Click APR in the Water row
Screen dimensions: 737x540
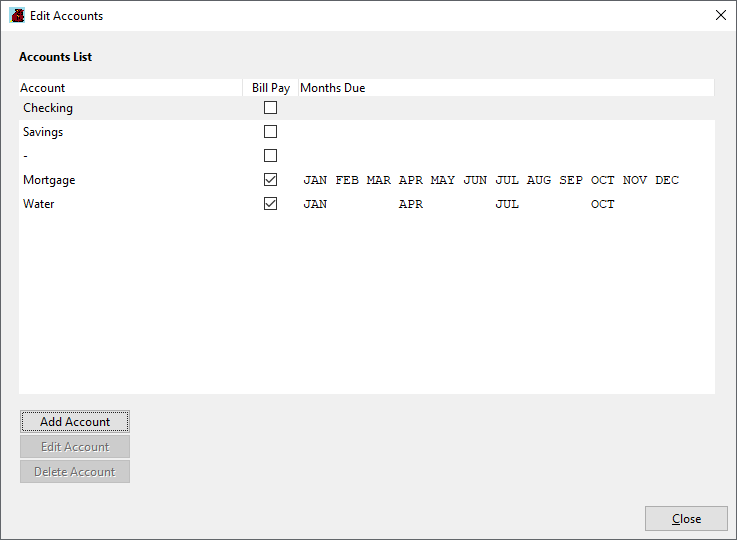411,204
